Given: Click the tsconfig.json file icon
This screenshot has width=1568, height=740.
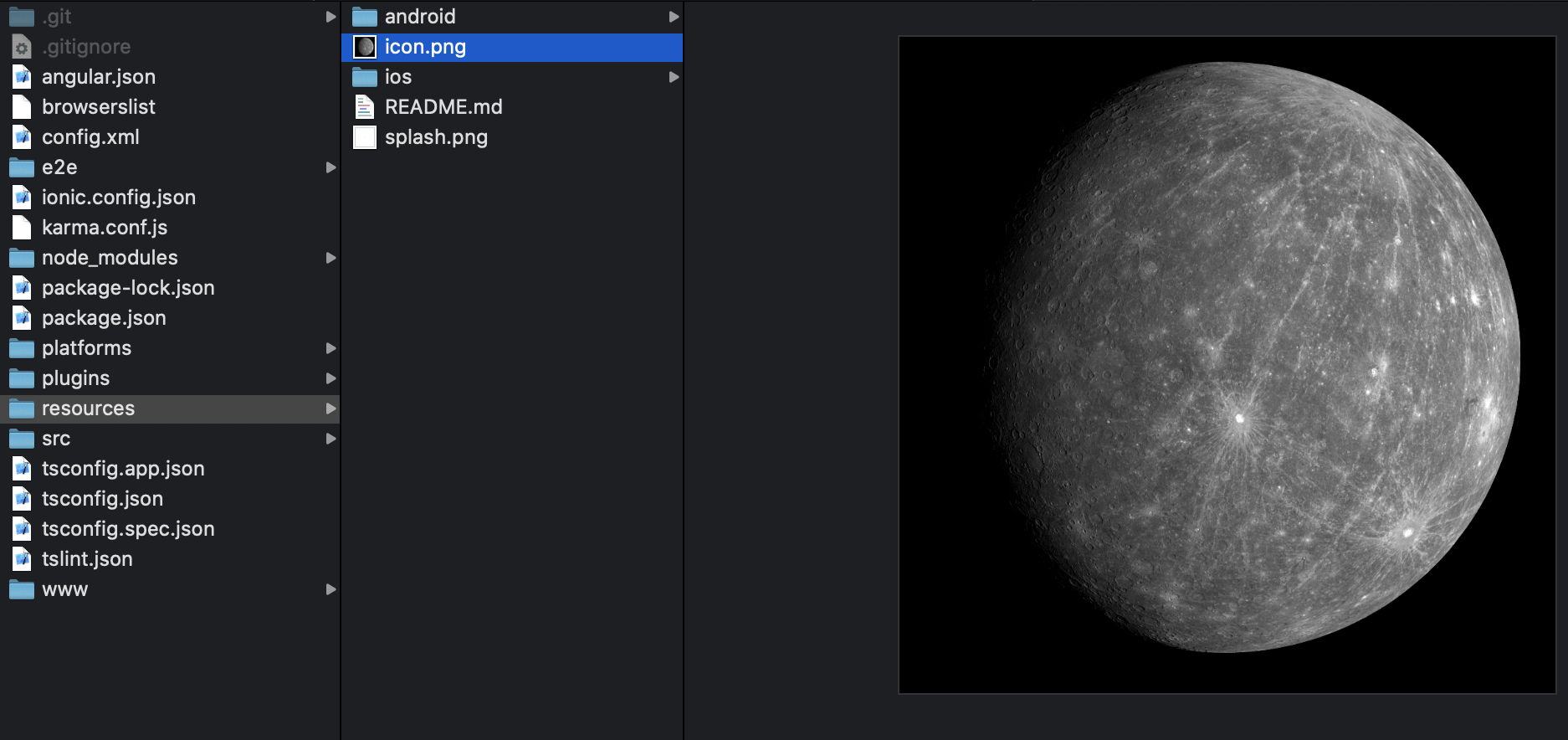Looking at the screenshot, I should [x=22, y=499].
